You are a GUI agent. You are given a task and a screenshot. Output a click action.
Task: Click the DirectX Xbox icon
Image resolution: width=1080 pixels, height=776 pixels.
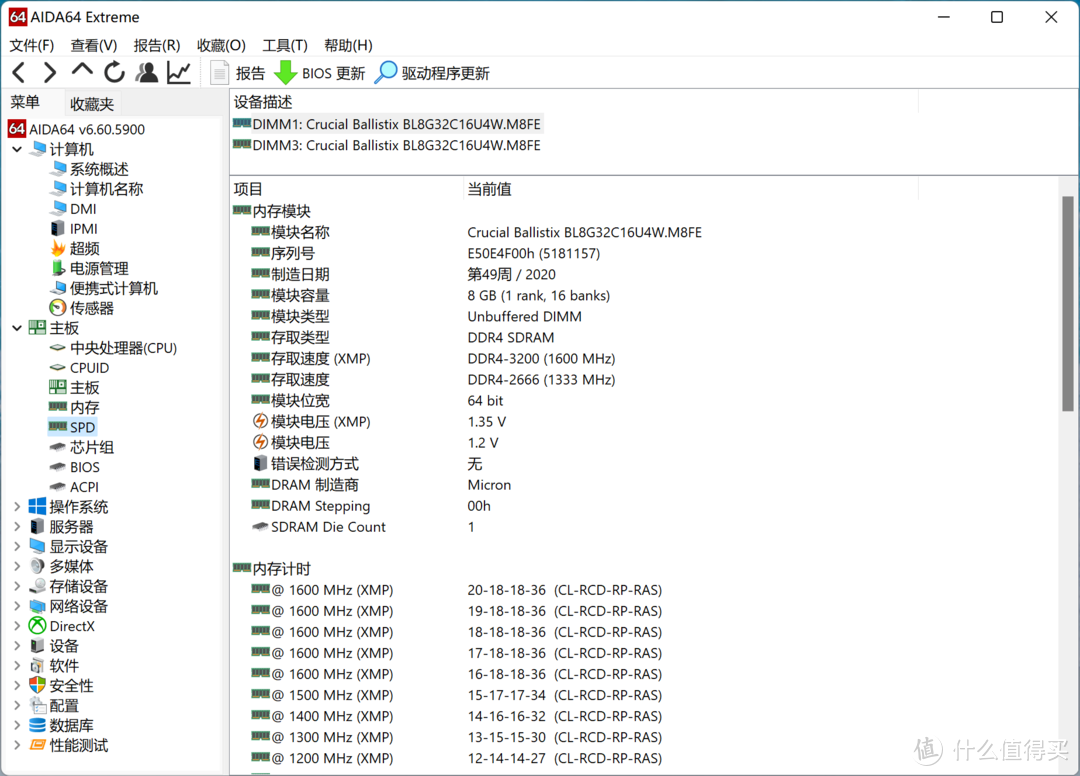(x=37, y=626)
